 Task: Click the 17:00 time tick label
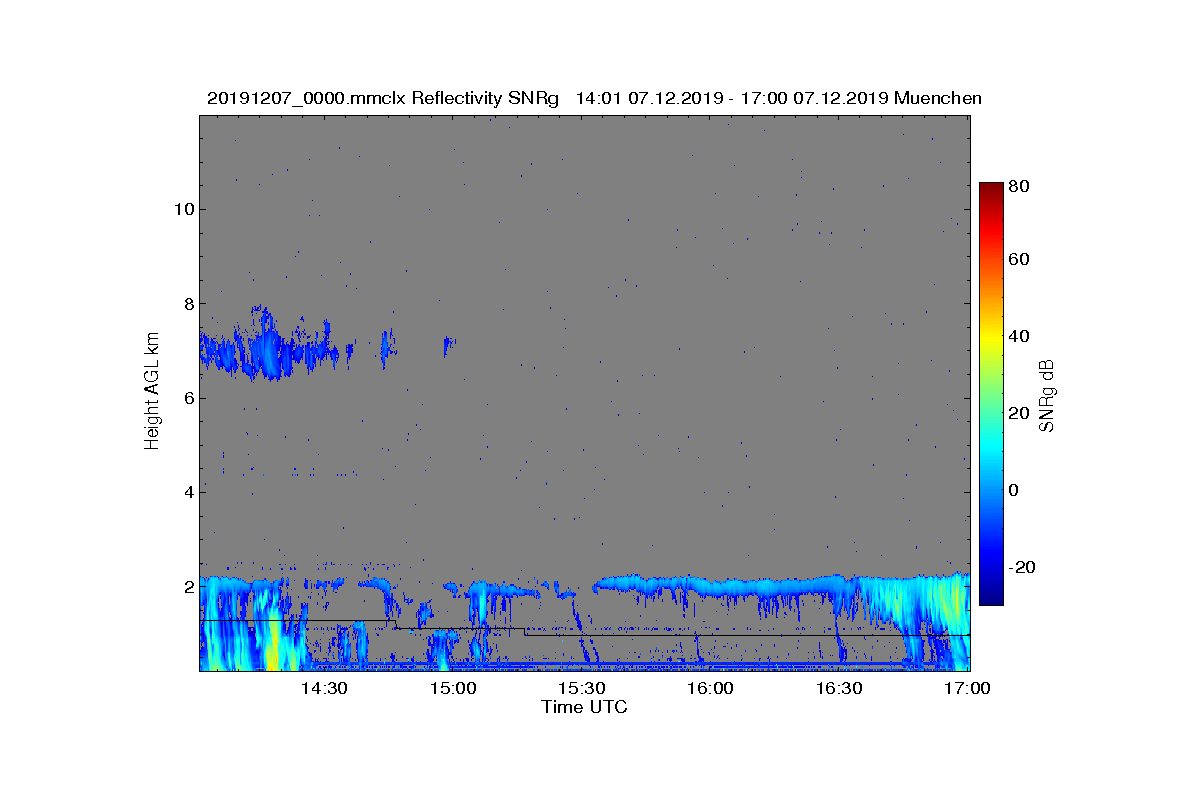tap(968, 688)
